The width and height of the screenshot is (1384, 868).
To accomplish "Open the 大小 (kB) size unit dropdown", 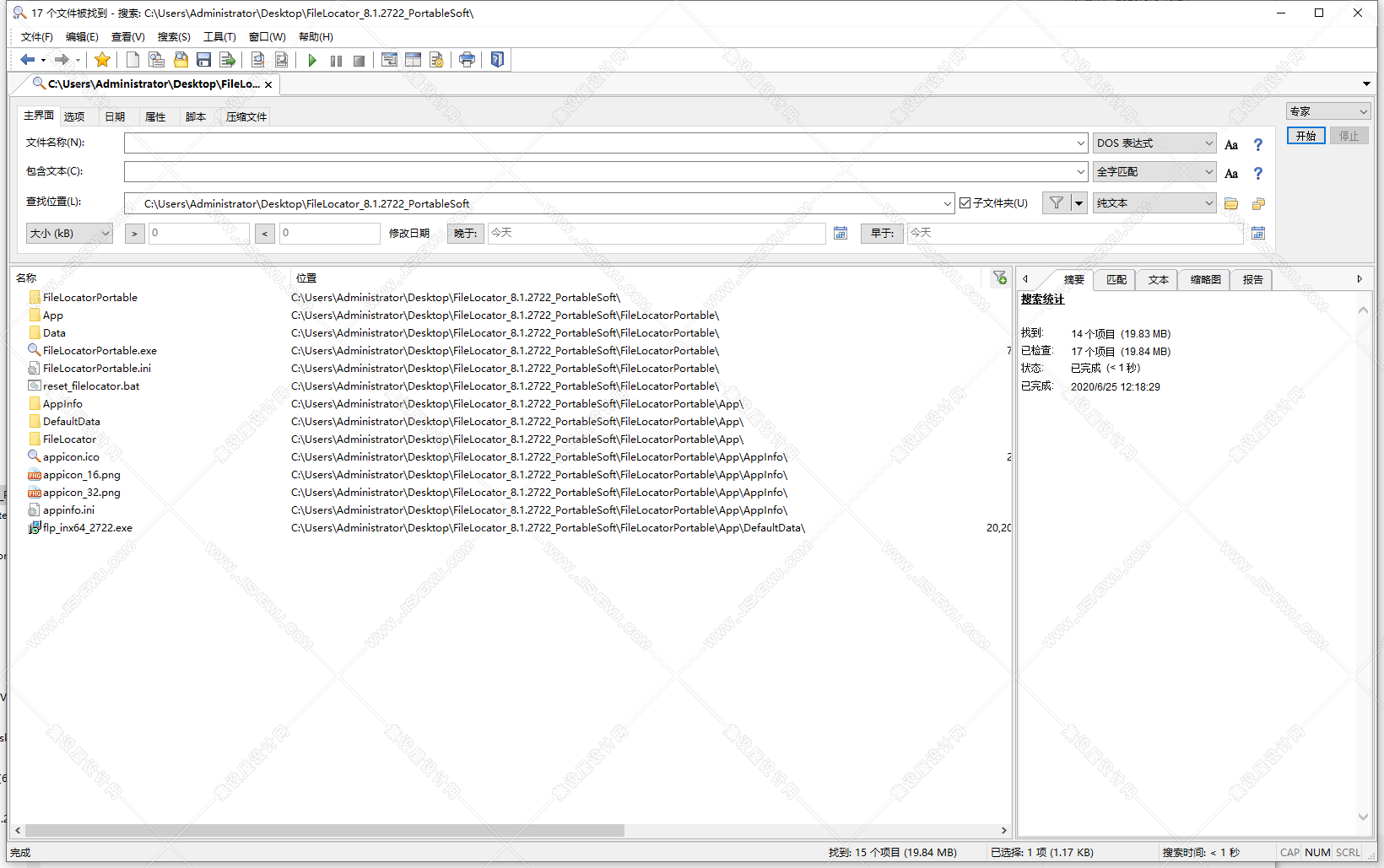I will coord(69,233).
